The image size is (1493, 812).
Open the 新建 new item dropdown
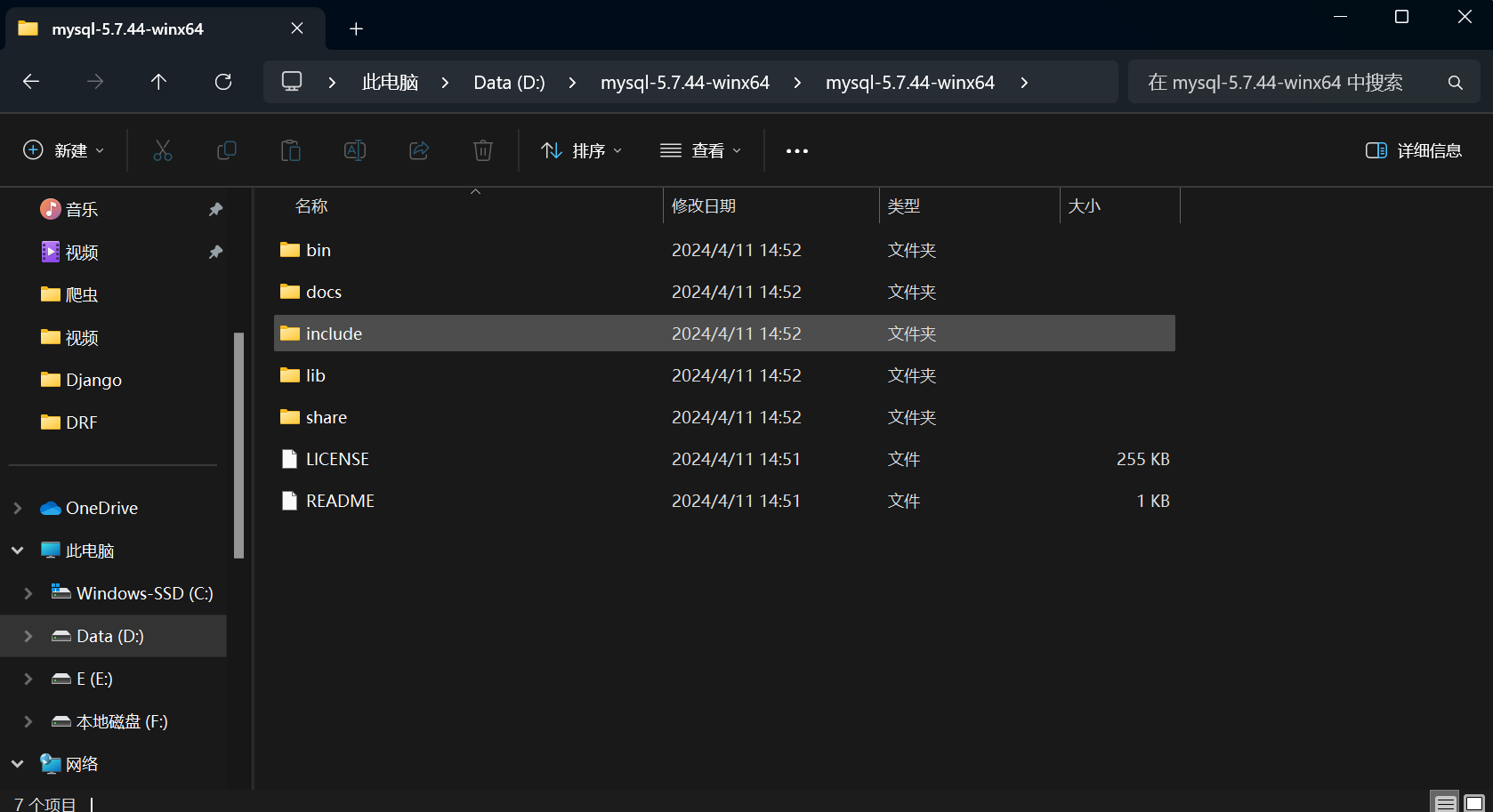(x=63, y=150)
